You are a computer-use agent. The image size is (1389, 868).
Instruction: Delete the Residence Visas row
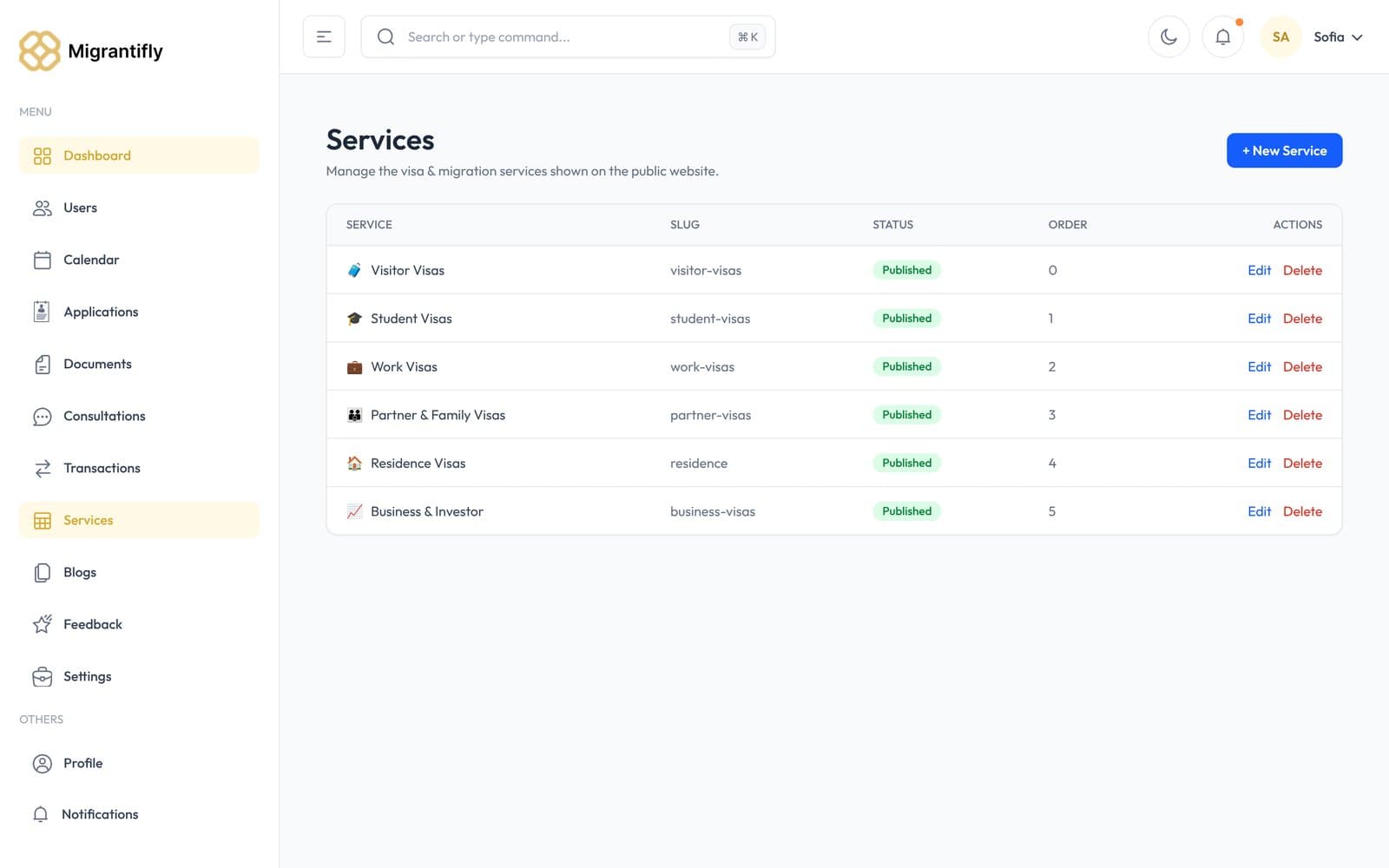point(1302,463)
